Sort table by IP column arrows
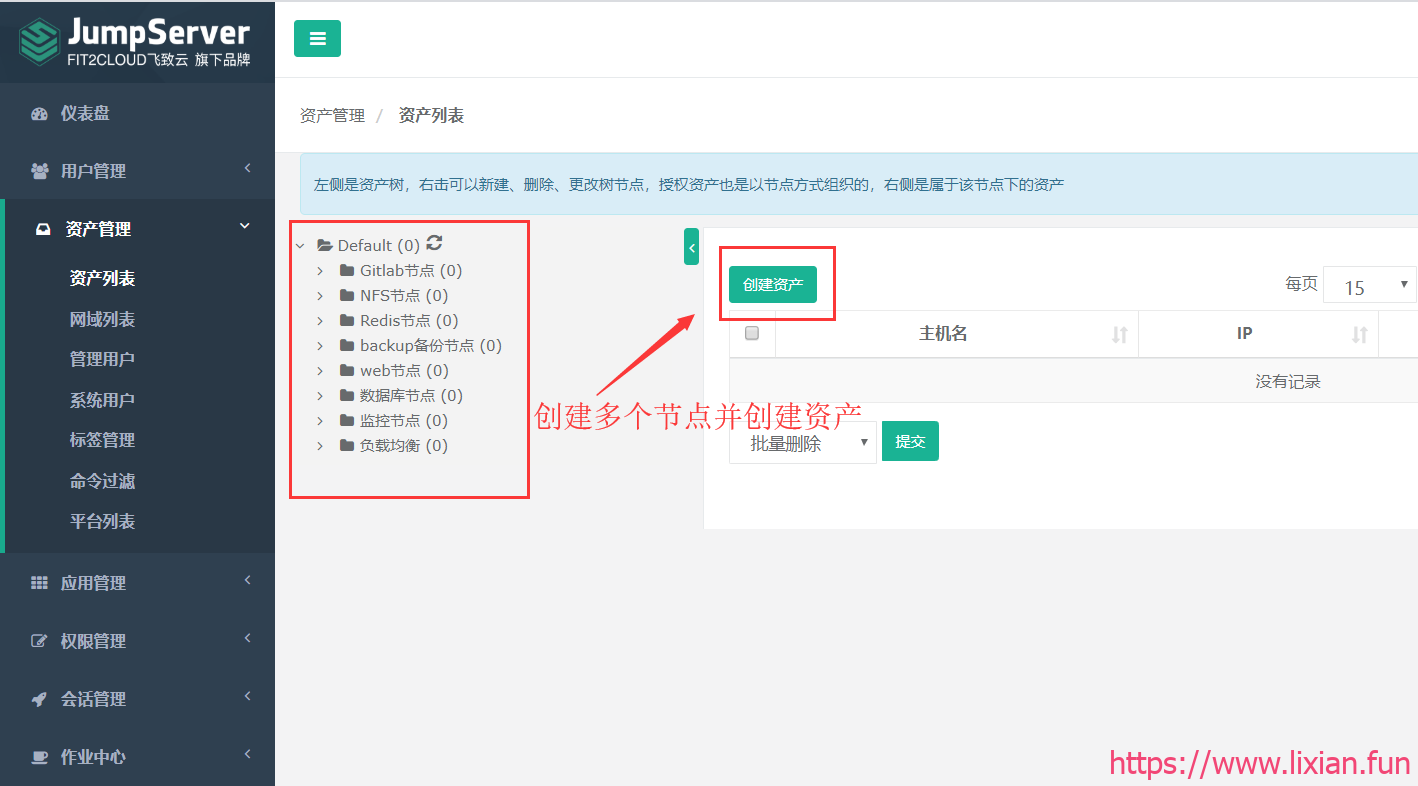 [1360, 335]
